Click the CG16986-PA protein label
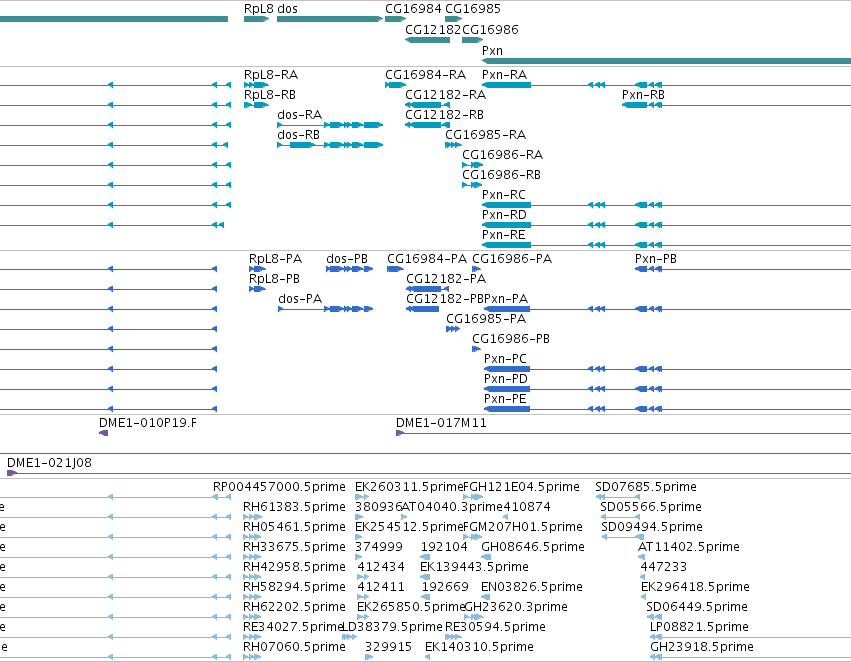The image size is (851, 662). (512, 259)
